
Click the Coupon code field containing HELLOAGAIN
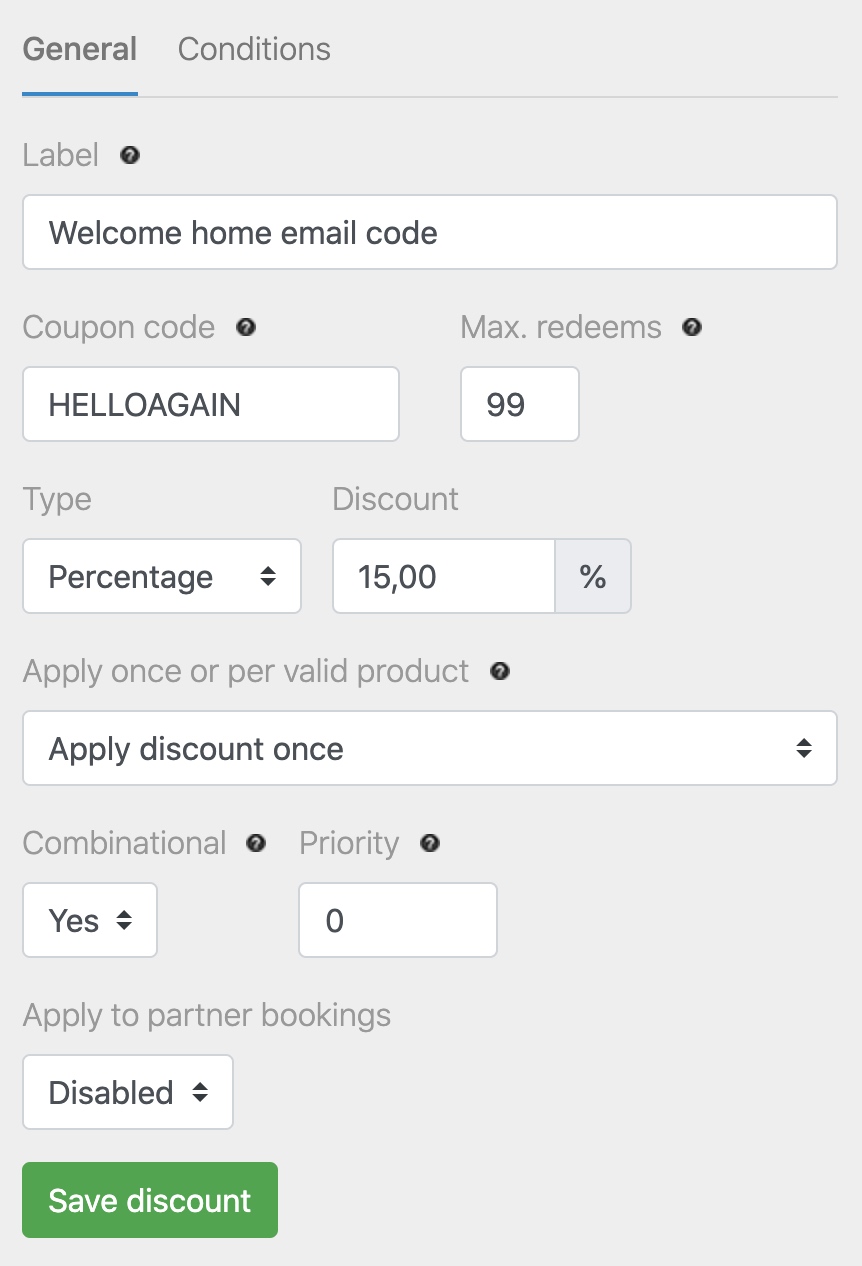(x=211, y=404)
